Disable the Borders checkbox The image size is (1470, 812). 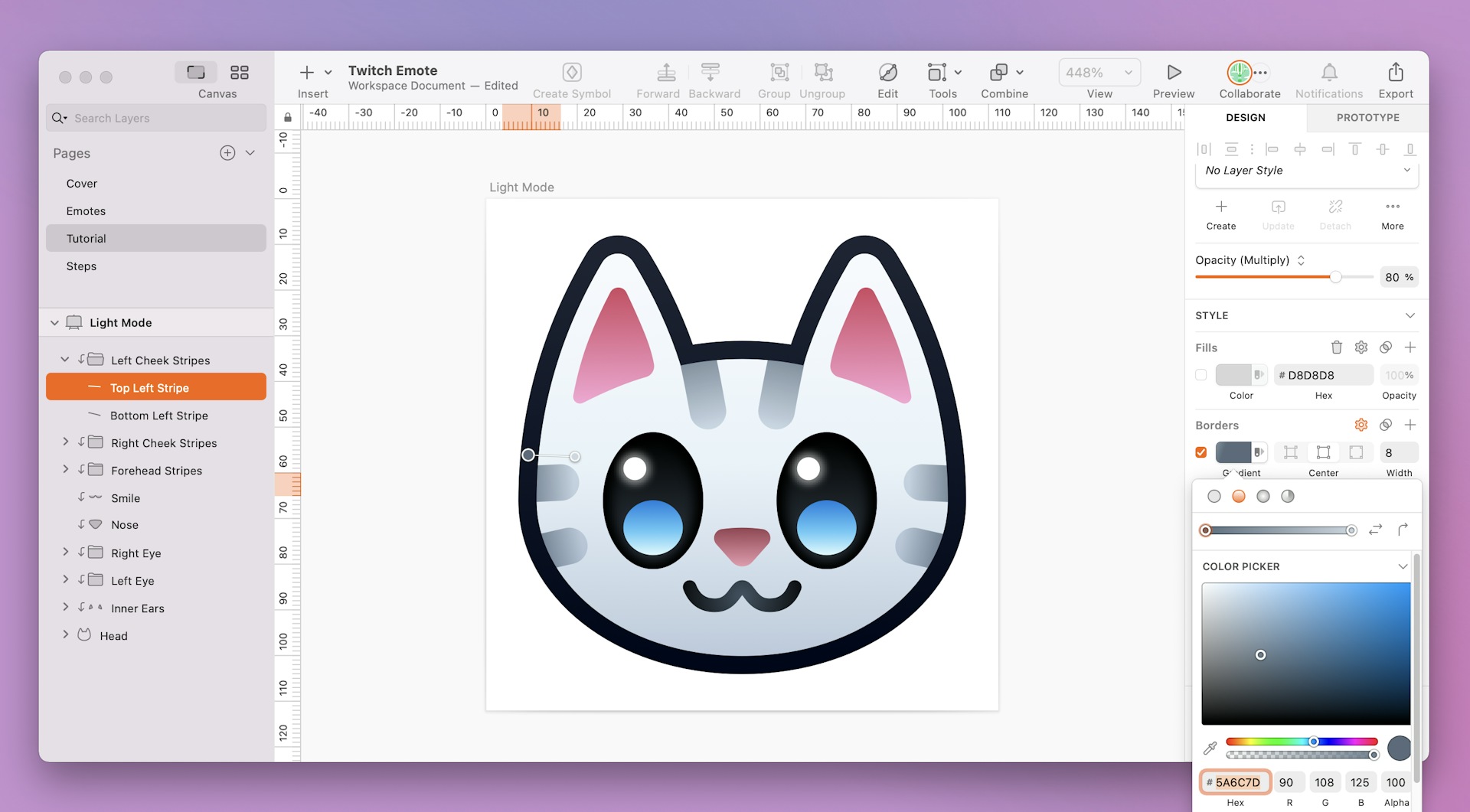coord(1201,452)
